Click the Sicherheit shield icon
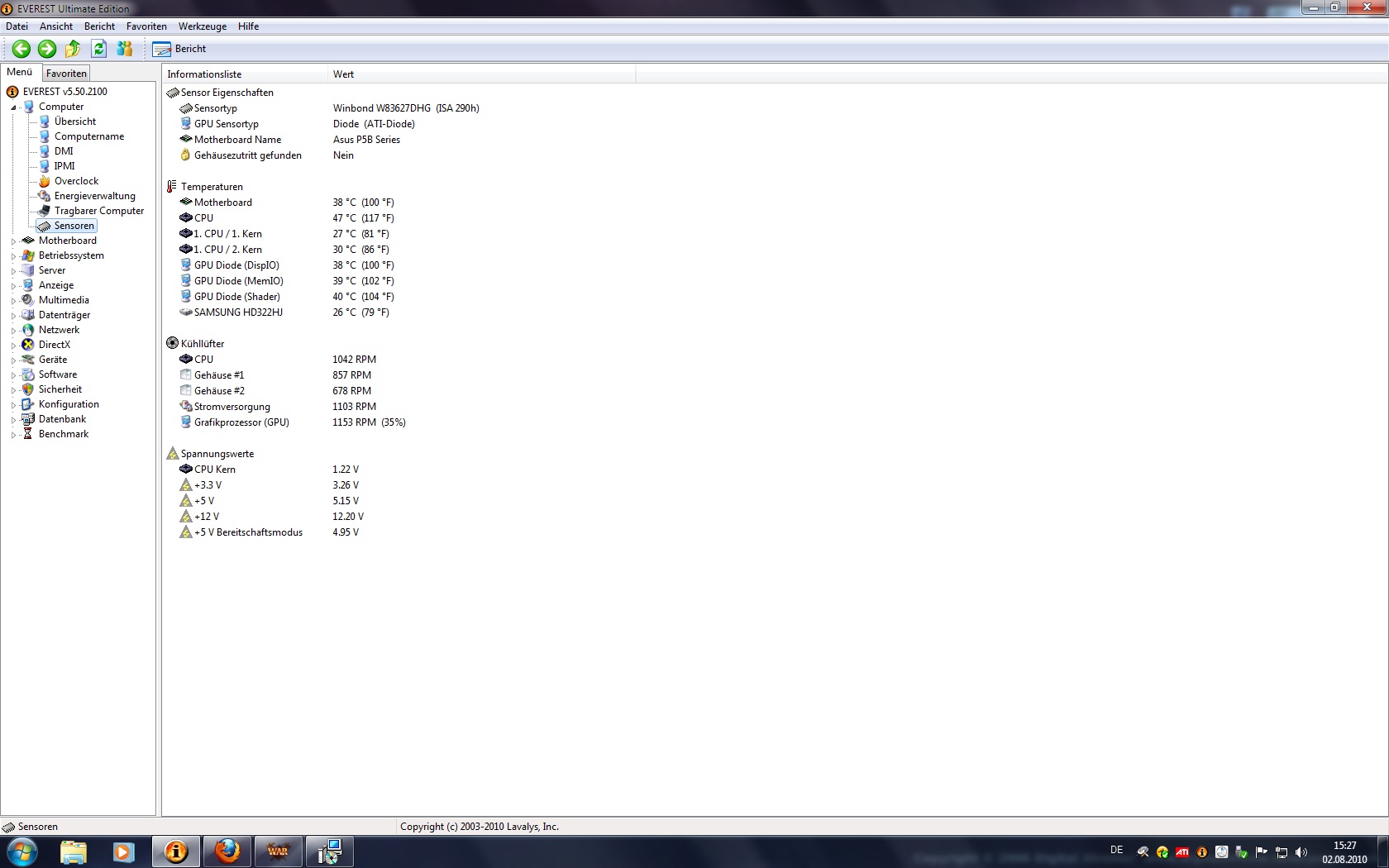This screenshot has width=1389, height=868. pos(28,389)
